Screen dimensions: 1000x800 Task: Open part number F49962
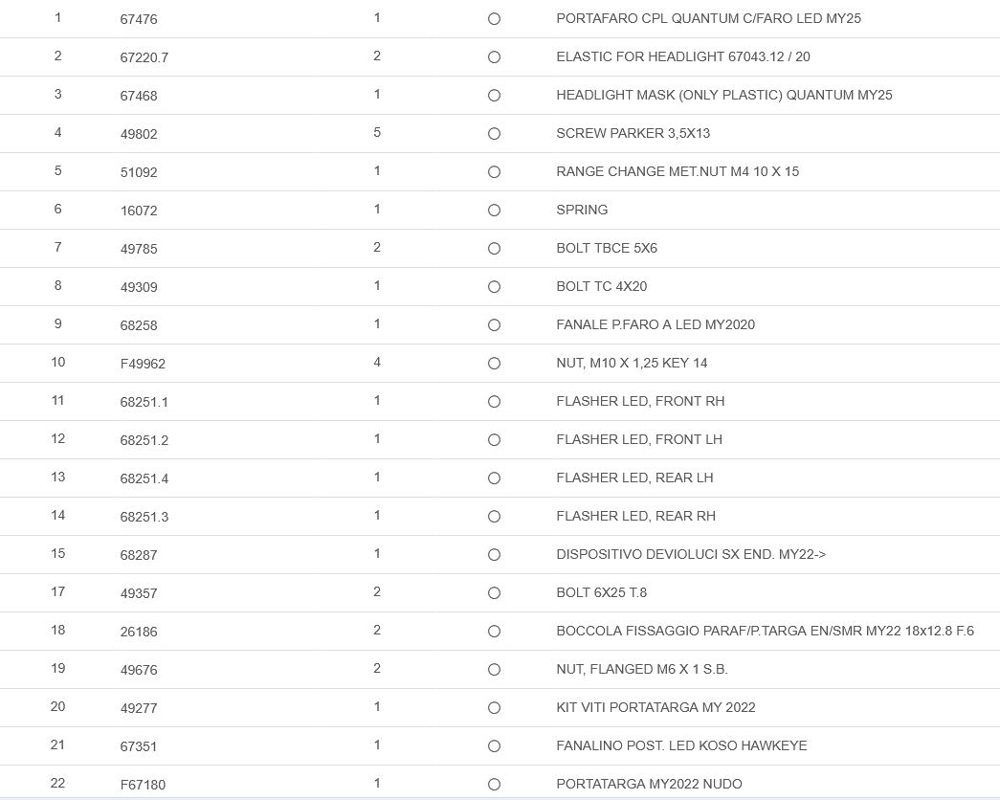[x=143, y=364]
